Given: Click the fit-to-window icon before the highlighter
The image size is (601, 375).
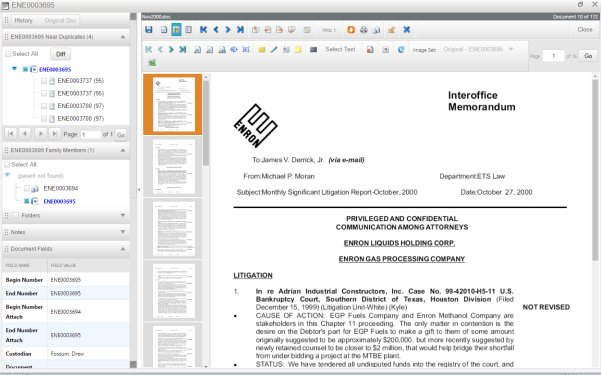Looking at the screenshot, I should (246, 49).
